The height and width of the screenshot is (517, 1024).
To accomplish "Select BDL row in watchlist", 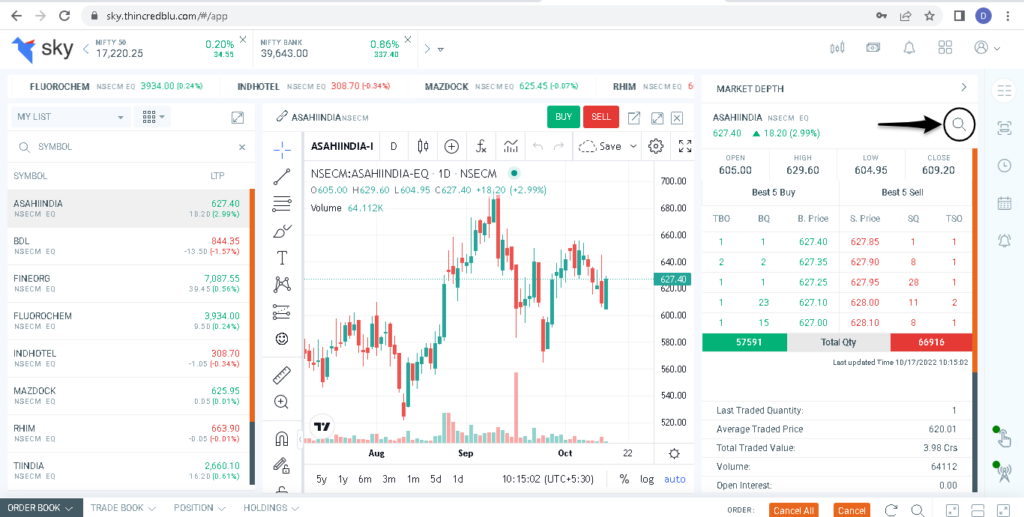I will coord(129,245).
